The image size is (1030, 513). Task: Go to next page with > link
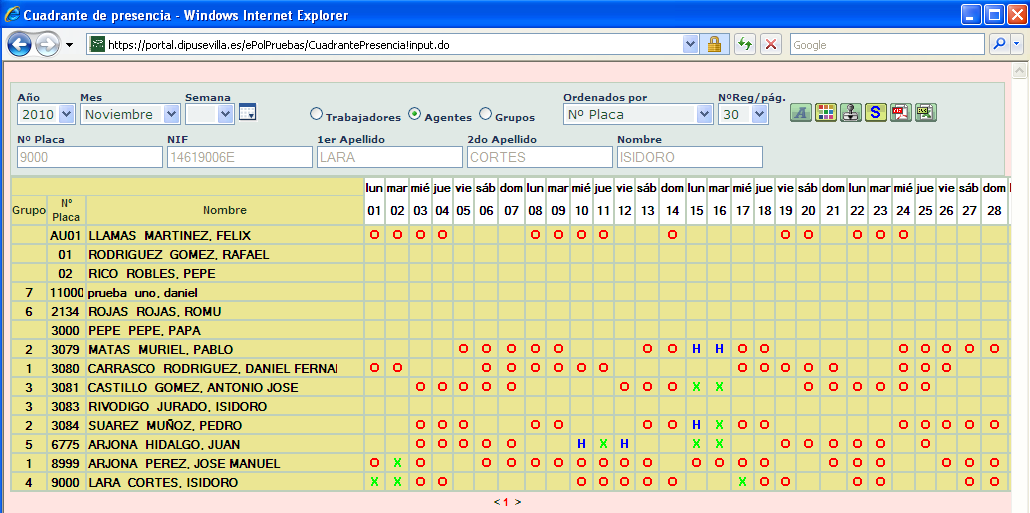[x=518, y=502]
